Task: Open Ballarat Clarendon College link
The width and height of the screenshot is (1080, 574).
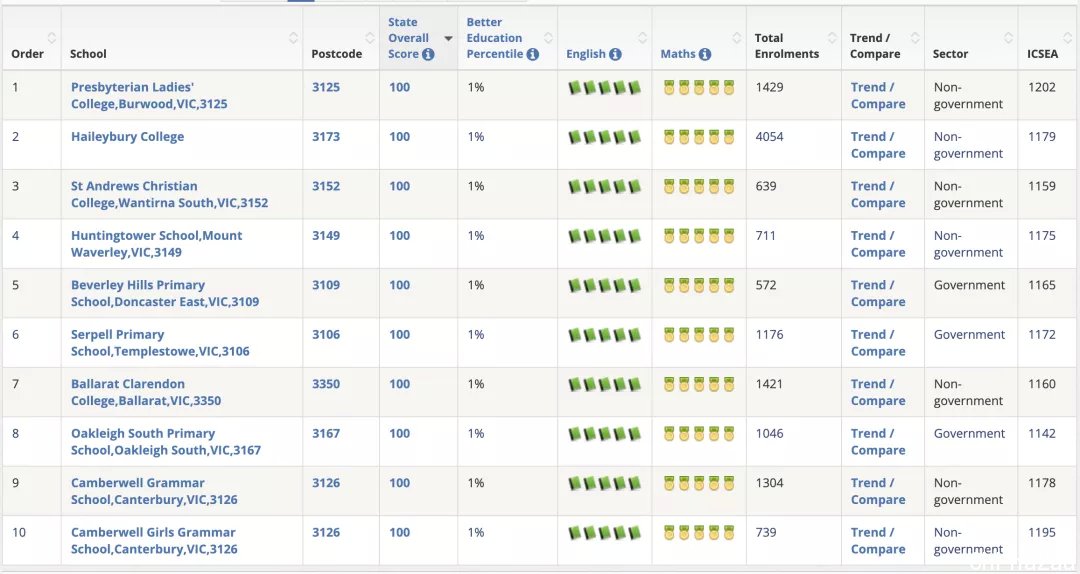Action: click(146, 392)
